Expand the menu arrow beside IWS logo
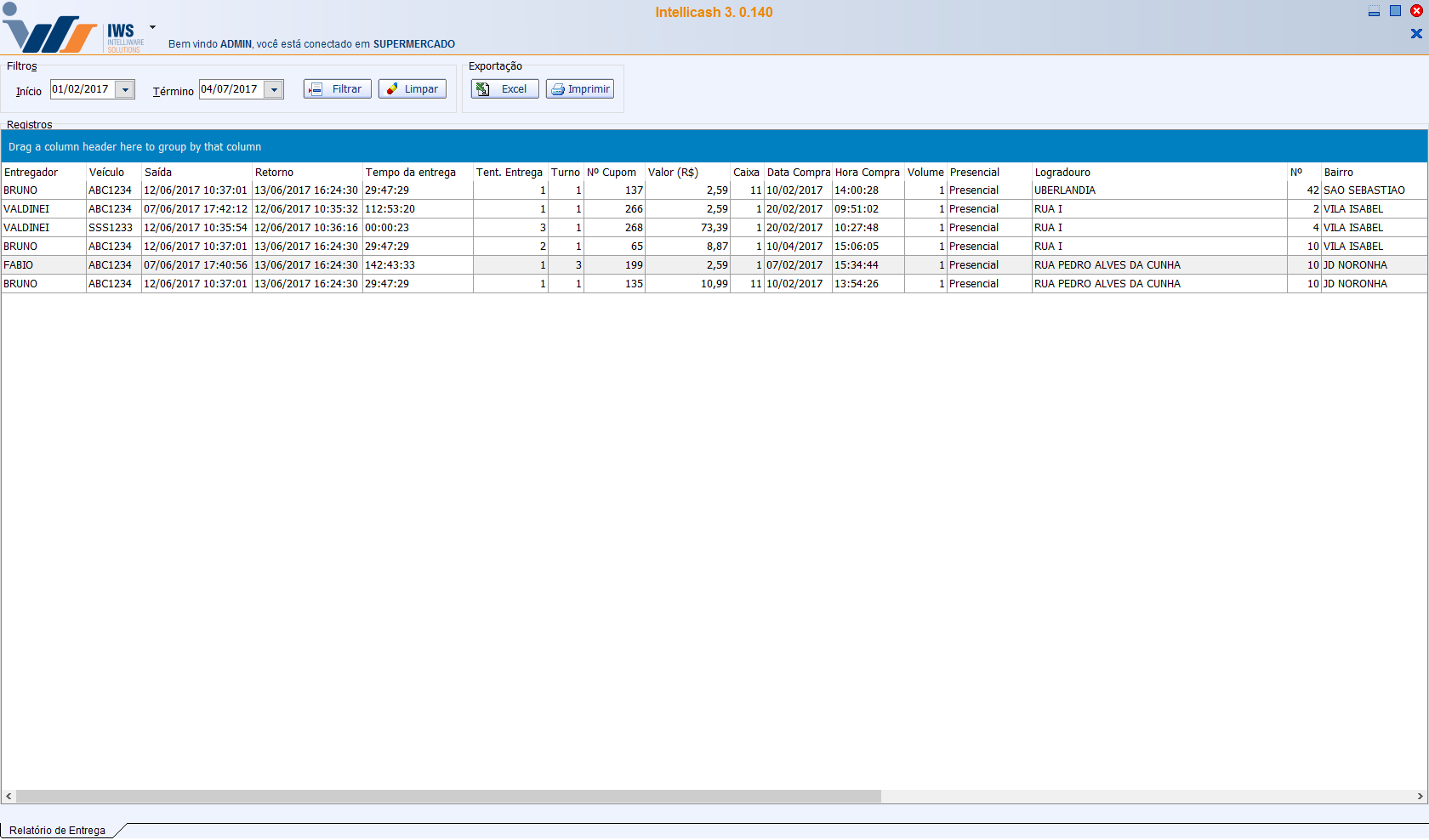The height and width of the screenshot is (840, 1429). point(152,27)
